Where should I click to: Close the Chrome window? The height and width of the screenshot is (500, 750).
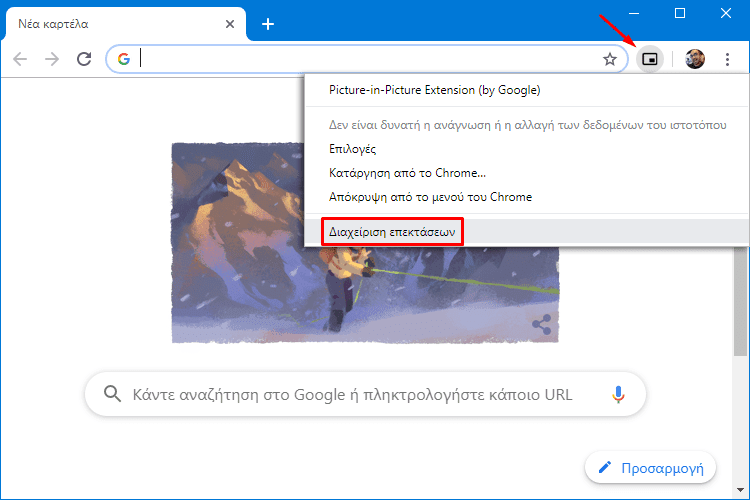[726, 13]
